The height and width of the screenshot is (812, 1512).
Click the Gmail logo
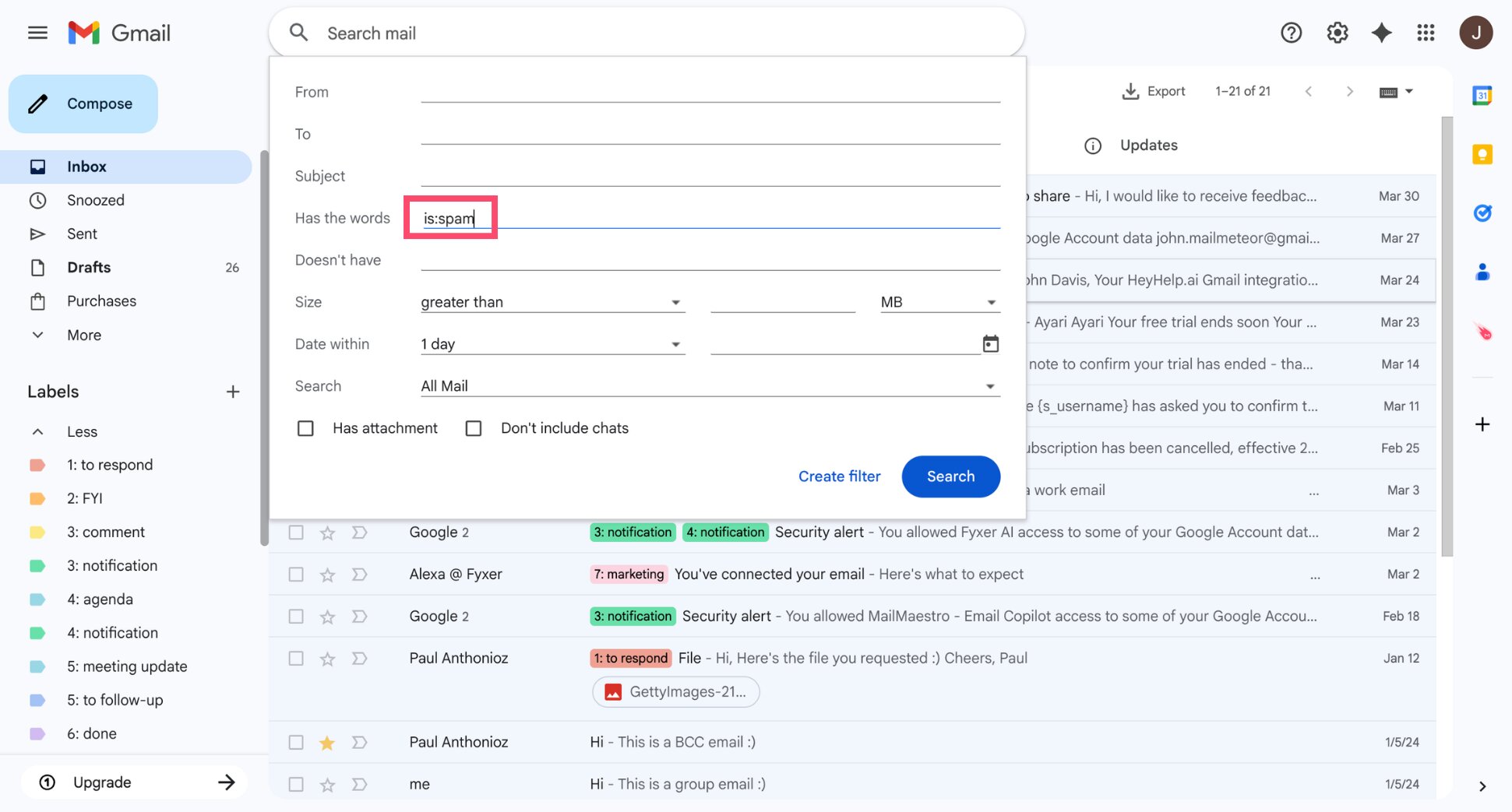point(119,33)
